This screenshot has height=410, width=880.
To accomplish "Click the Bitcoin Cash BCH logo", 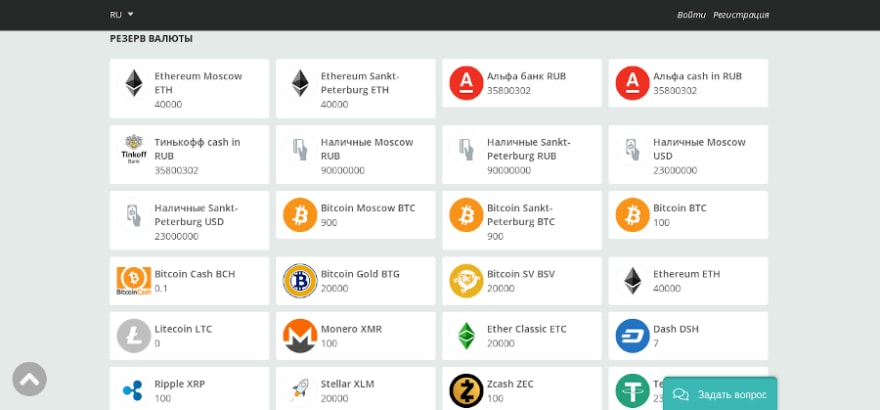I will (134, 281).
